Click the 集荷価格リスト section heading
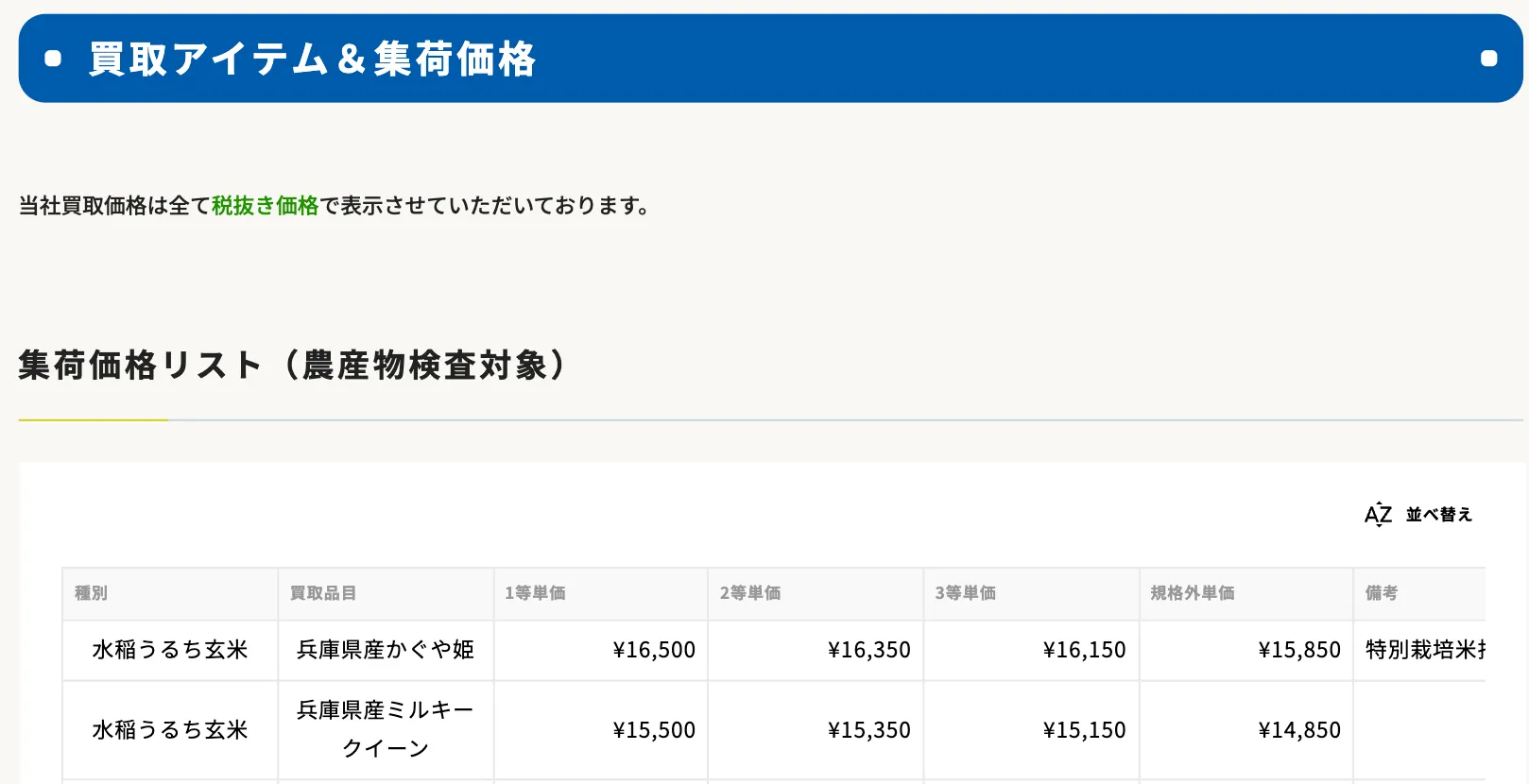 [x=292, y=365]
